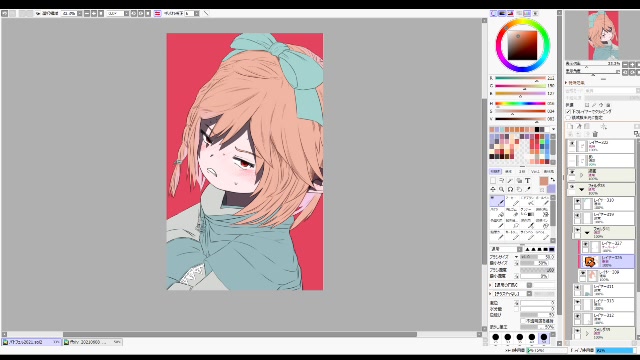Toggle visibility of layer レイヤー339
The width and height of the screenshot is (640, 360).
pyautogui.click(x=583, y=274)
